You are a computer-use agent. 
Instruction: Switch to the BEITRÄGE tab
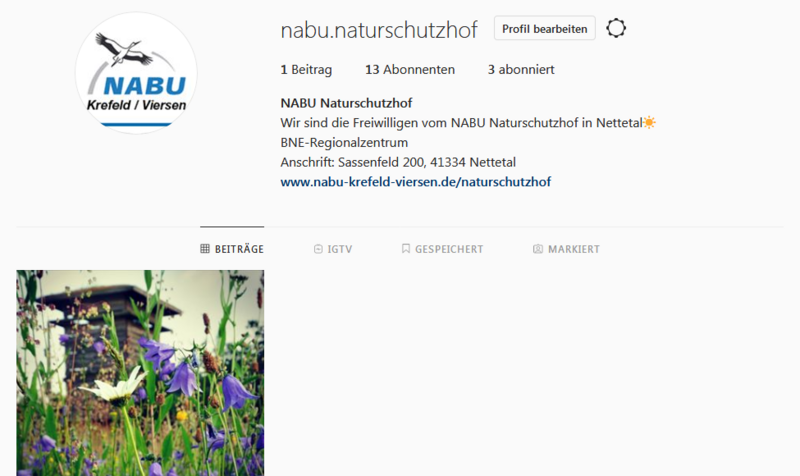(x=232, y=249)
